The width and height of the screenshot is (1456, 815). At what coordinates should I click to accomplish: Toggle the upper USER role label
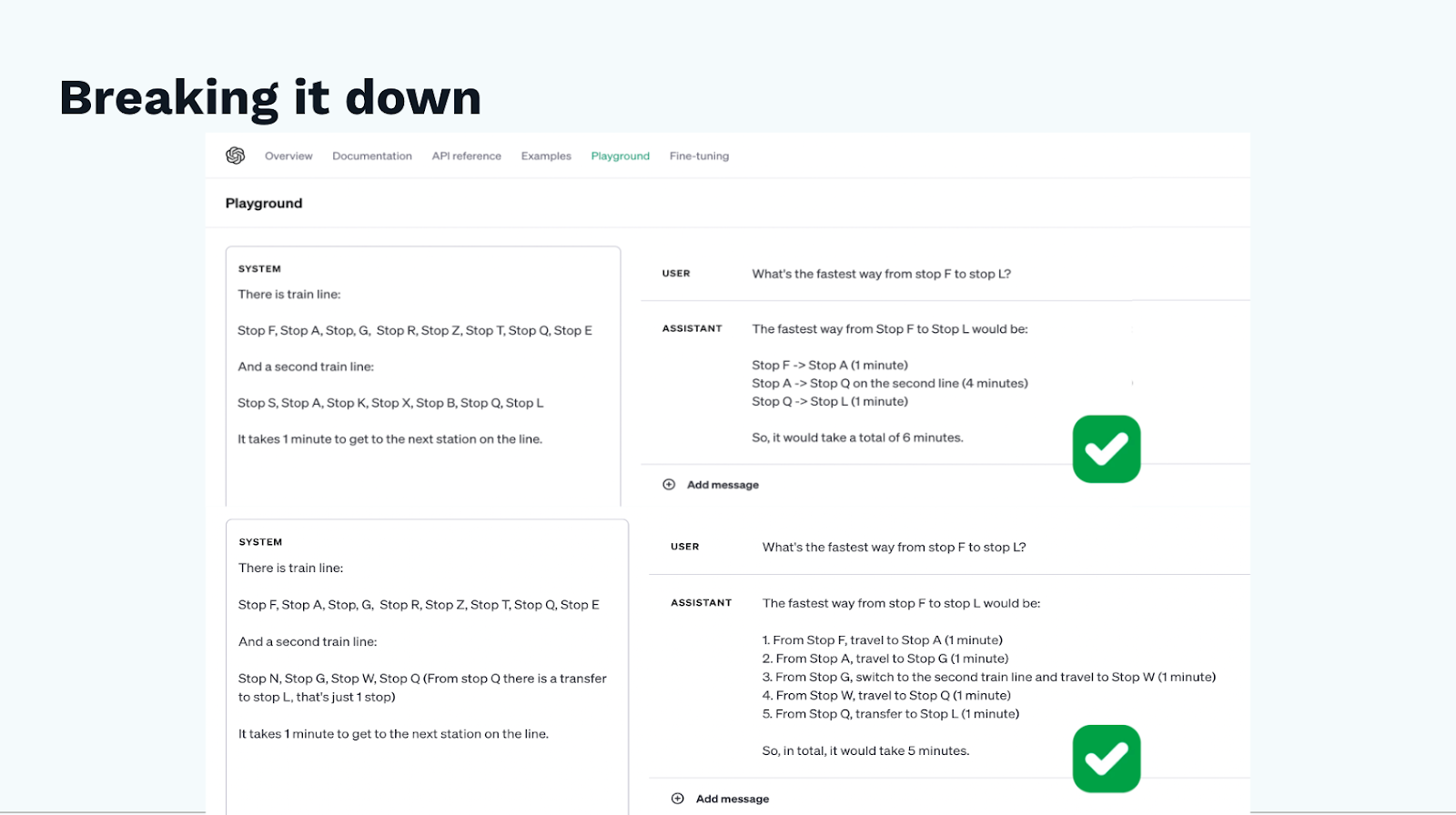(676, 274)
